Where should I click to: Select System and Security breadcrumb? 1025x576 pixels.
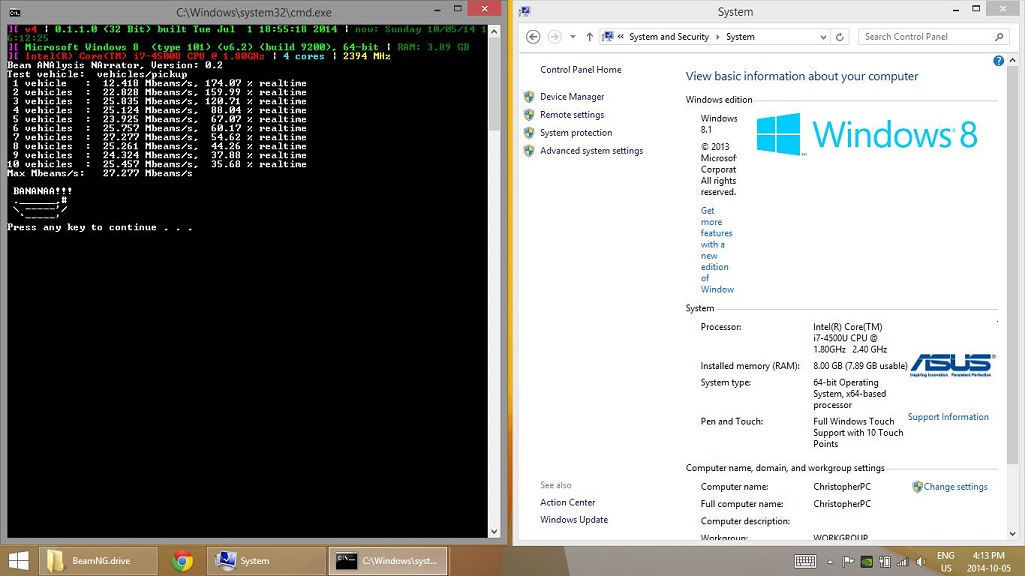tap(669, 37)
